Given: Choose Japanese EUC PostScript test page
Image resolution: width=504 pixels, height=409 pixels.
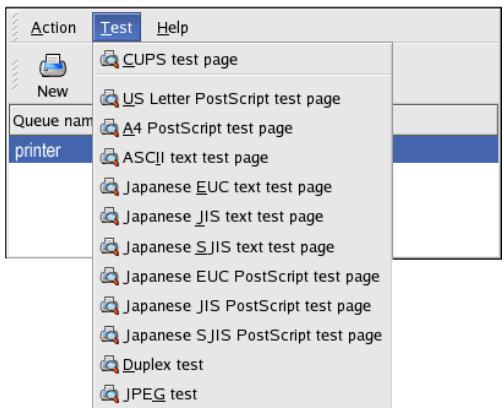Looking at the screenshot, I should point(242,276).
